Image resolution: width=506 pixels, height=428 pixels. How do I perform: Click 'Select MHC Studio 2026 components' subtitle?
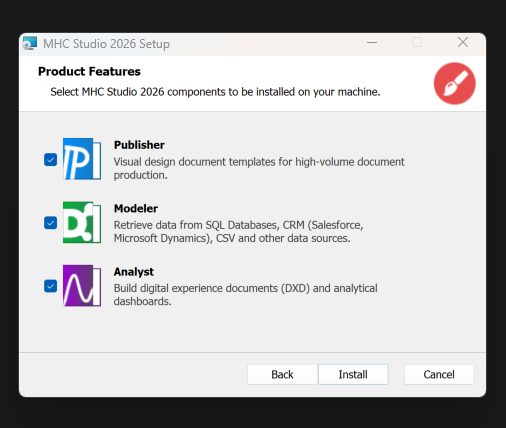[215, 92]
